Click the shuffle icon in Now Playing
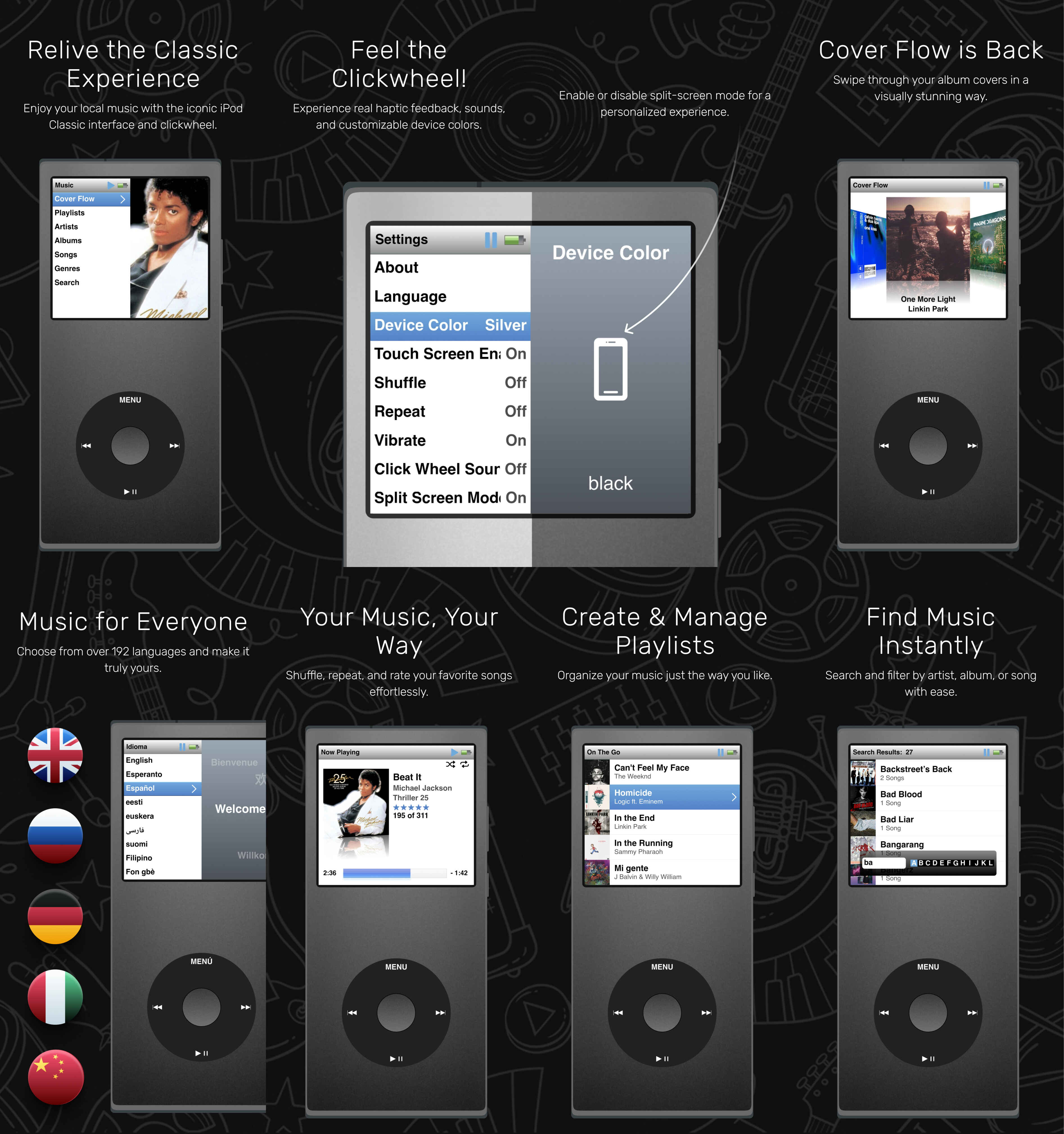This screenshot has height=1134, width=1064. (x=450, y=764)
